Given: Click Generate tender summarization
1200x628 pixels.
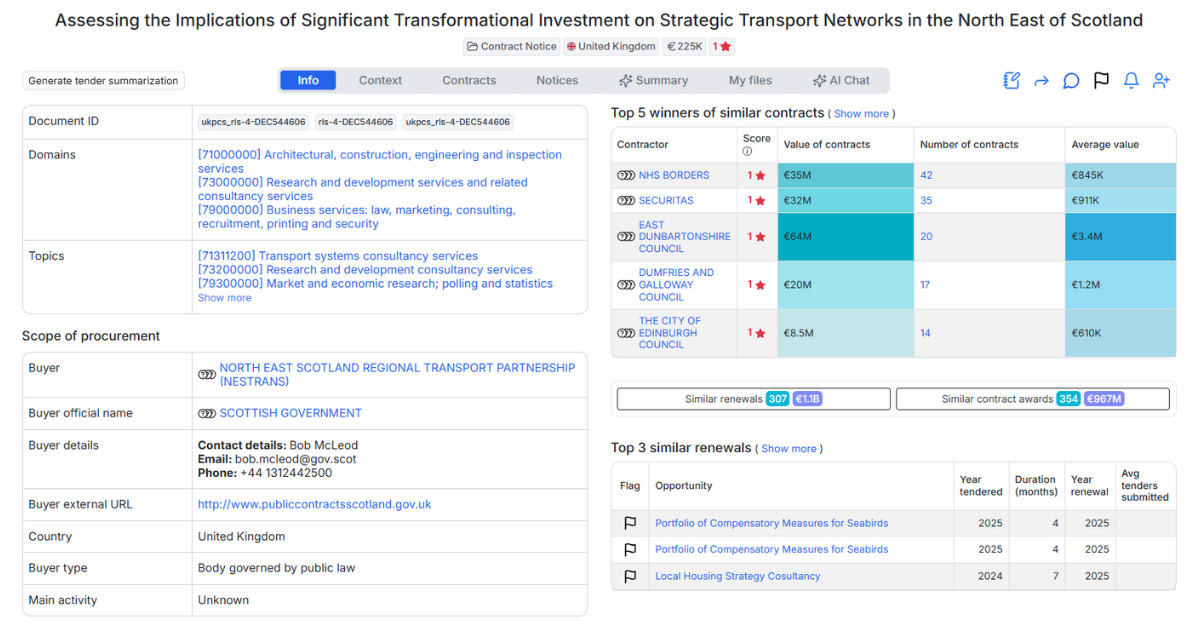Looking at the screenshot, I should 102,81.
